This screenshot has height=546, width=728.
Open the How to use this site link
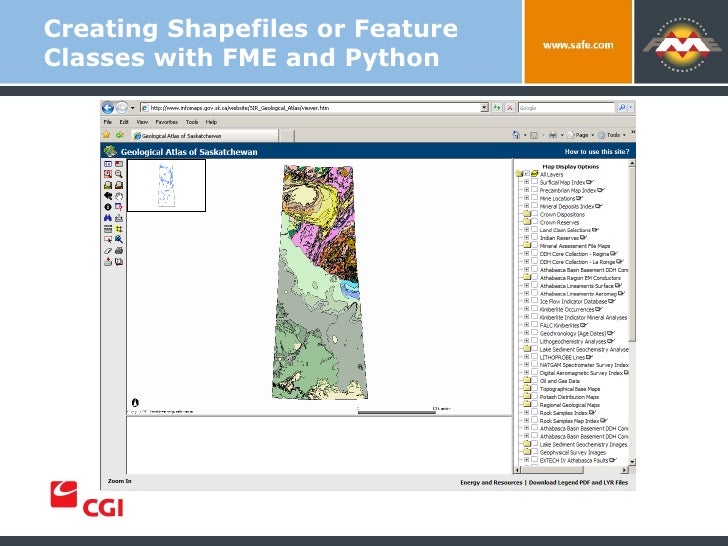(x=597, y=151)
